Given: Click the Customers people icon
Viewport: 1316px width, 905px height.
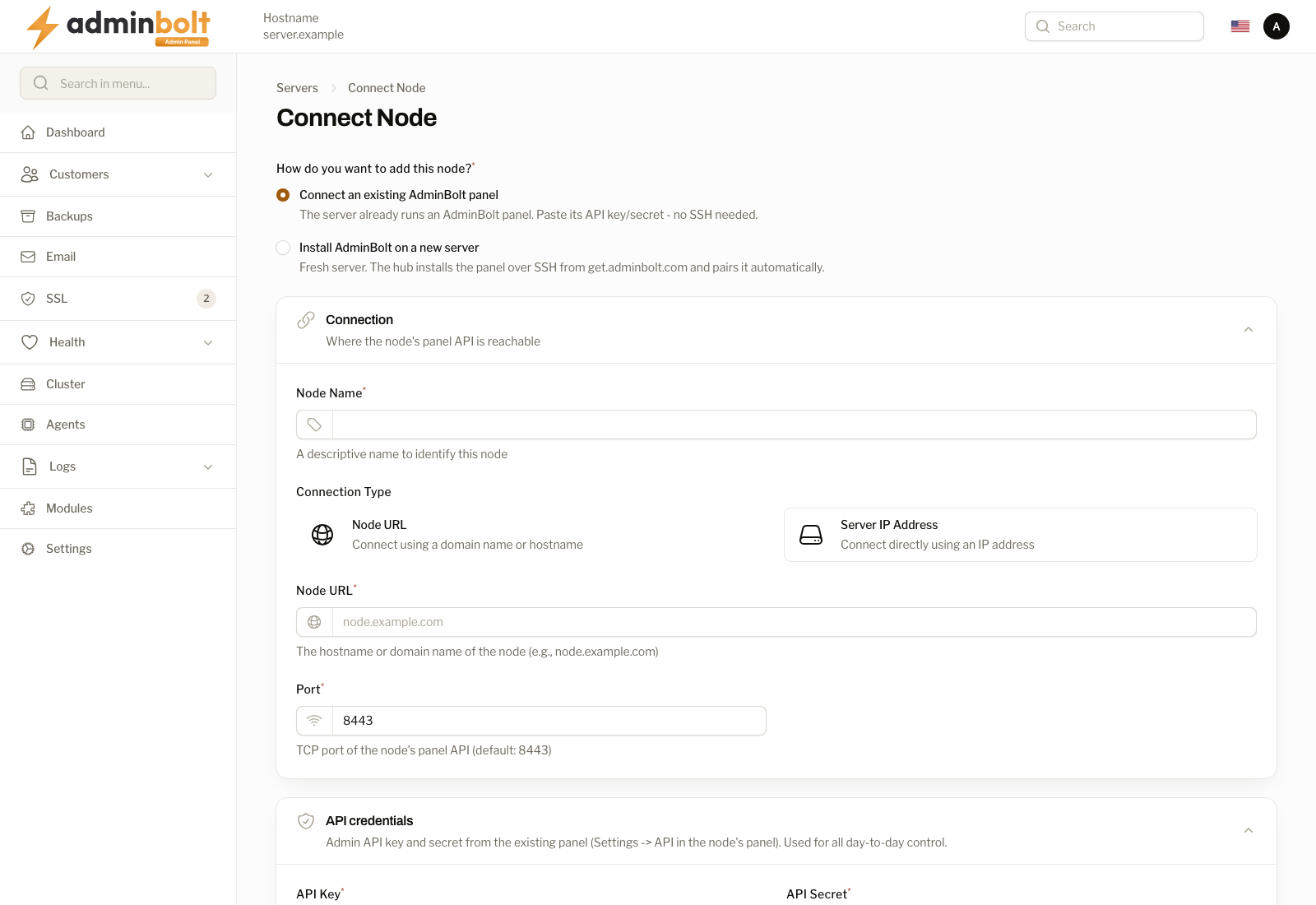Looking at the screenshot, I should [30, 174].
